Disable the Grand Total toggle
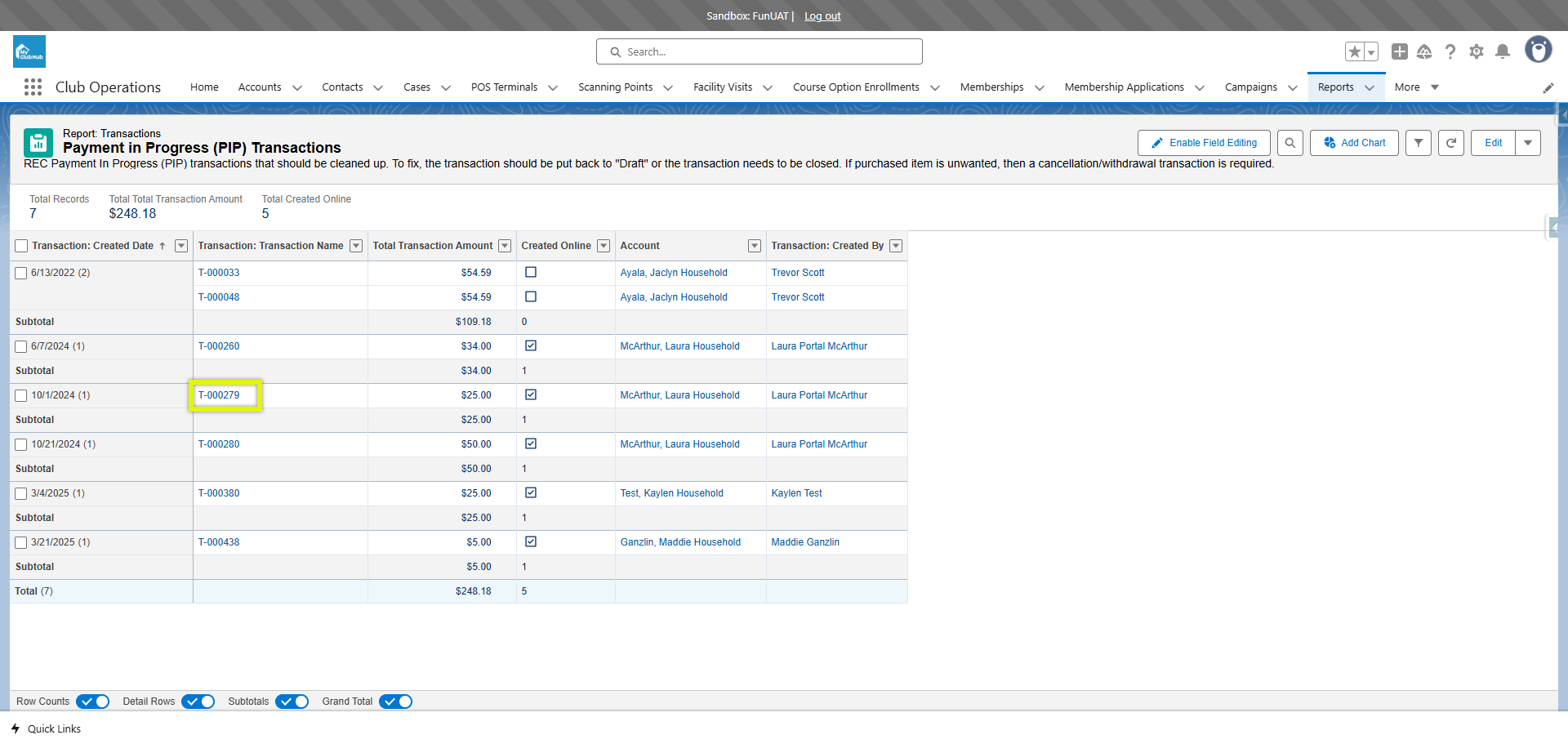The height and width of the screenshot is (744, 1568). click(x=396, y=702)
